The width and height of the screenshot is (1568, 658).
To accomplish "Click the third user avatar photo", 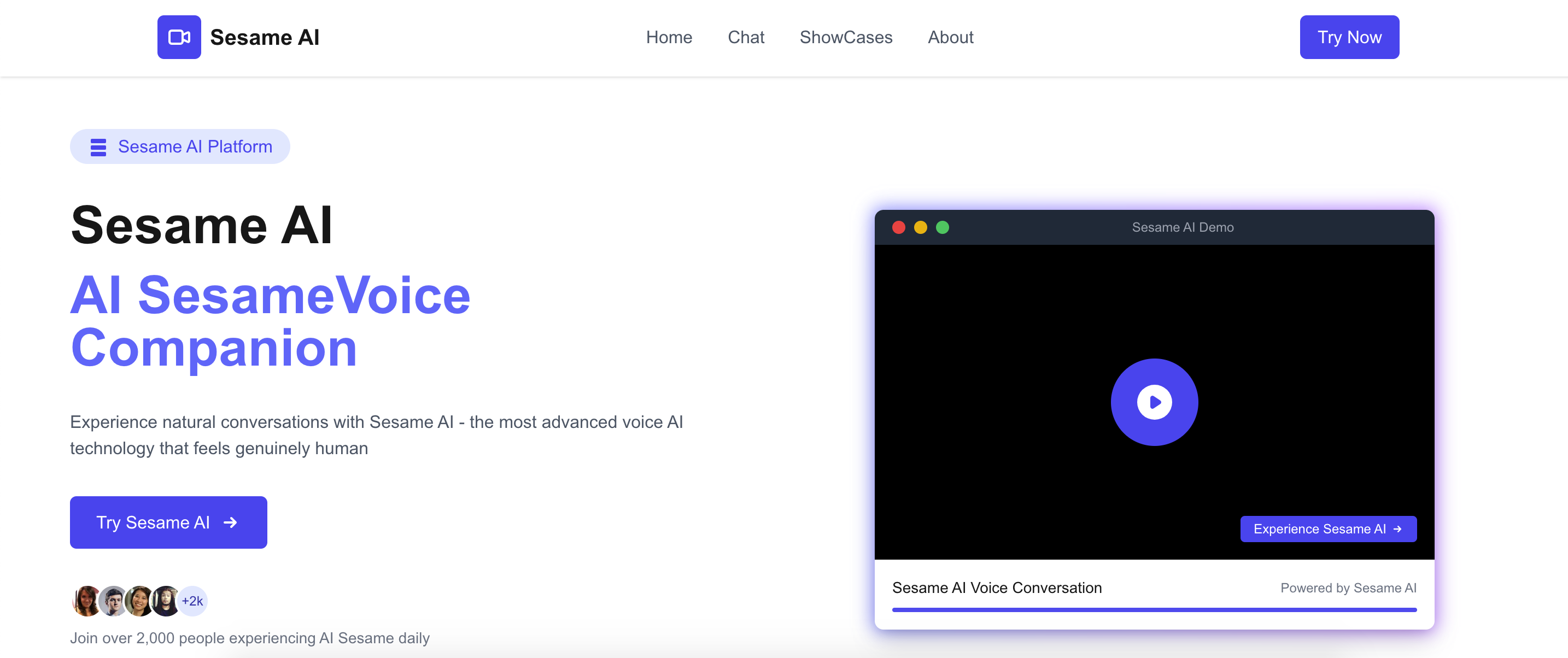I will (139, 601).
